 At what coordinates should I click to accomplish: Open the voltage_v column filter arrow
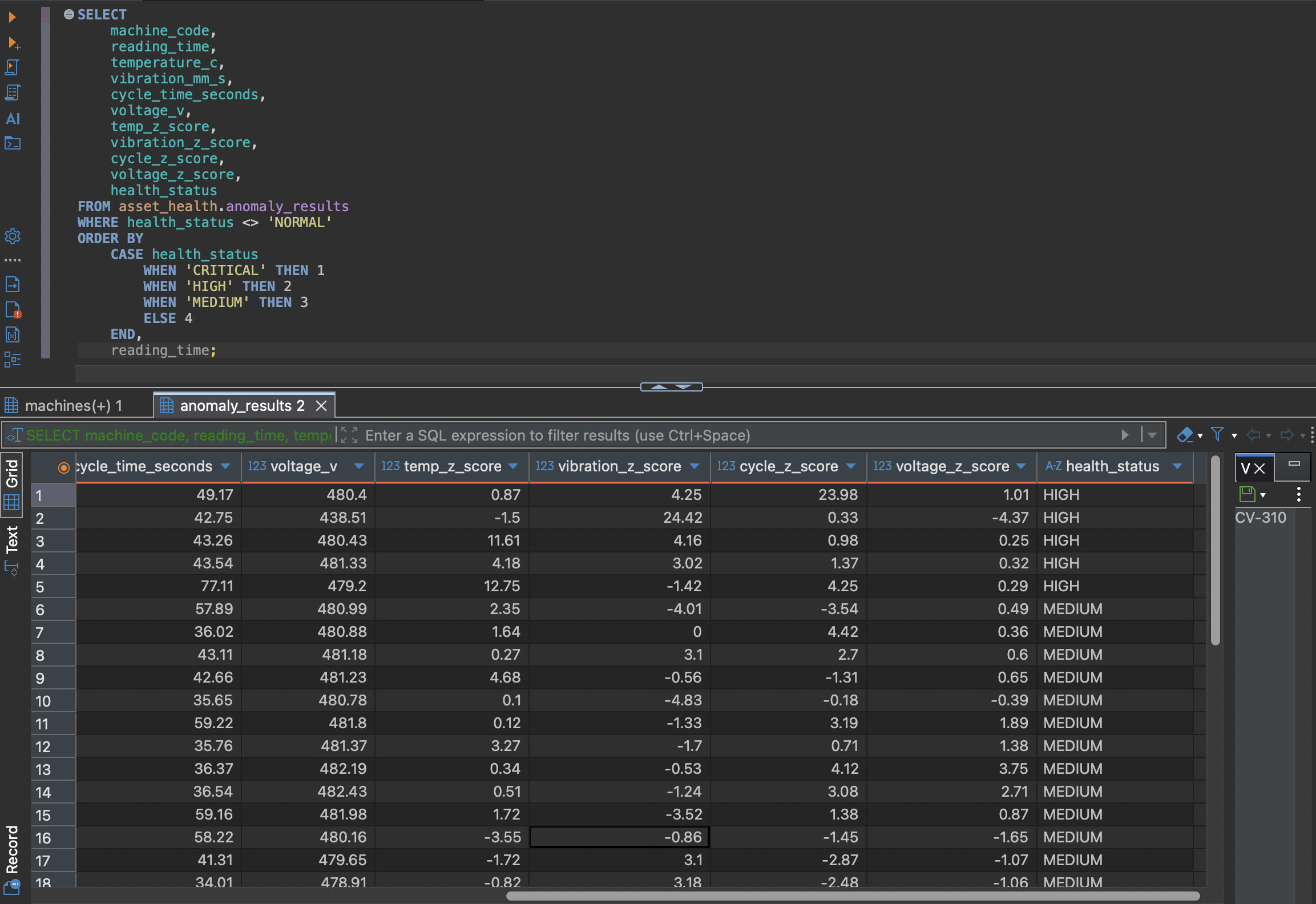pos(358,466)
